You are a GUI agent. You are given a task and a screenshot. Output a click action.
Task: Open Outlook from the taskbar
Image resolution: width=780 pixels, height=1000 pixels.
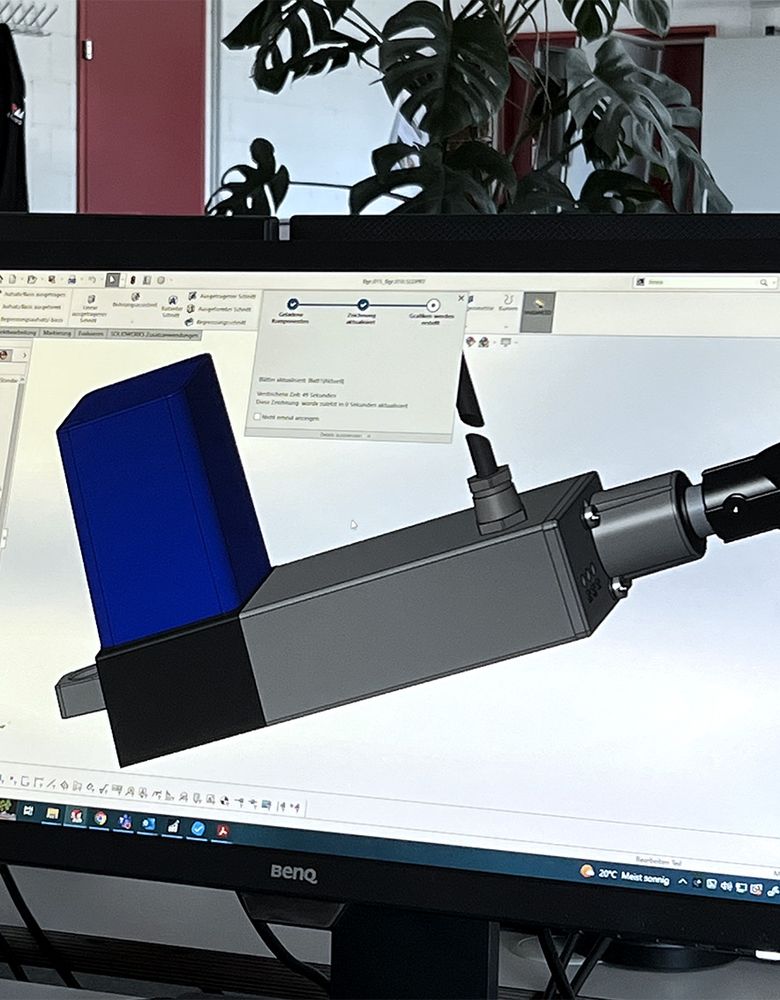pos(149,824)
